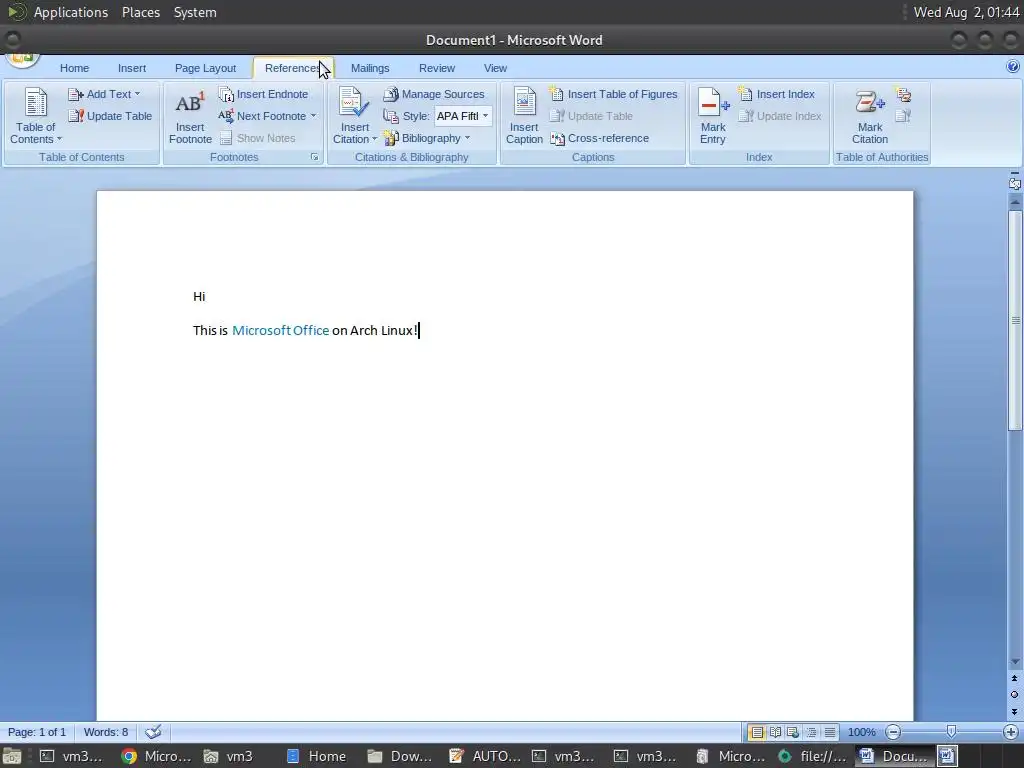
Task: Switch to Draft view
Action: [x=829, y=732]
